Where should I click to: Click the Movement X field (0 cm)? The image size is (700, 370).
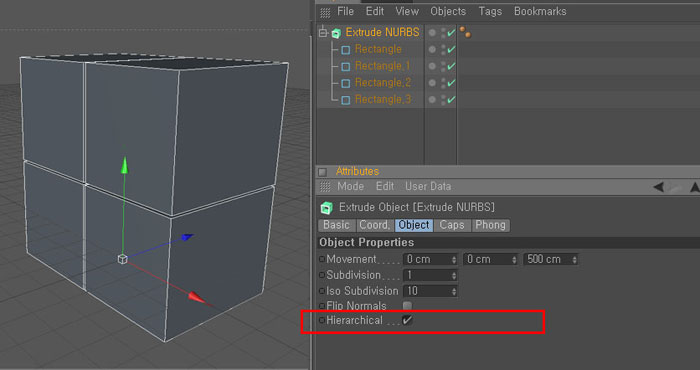click(x=430, y=259)
